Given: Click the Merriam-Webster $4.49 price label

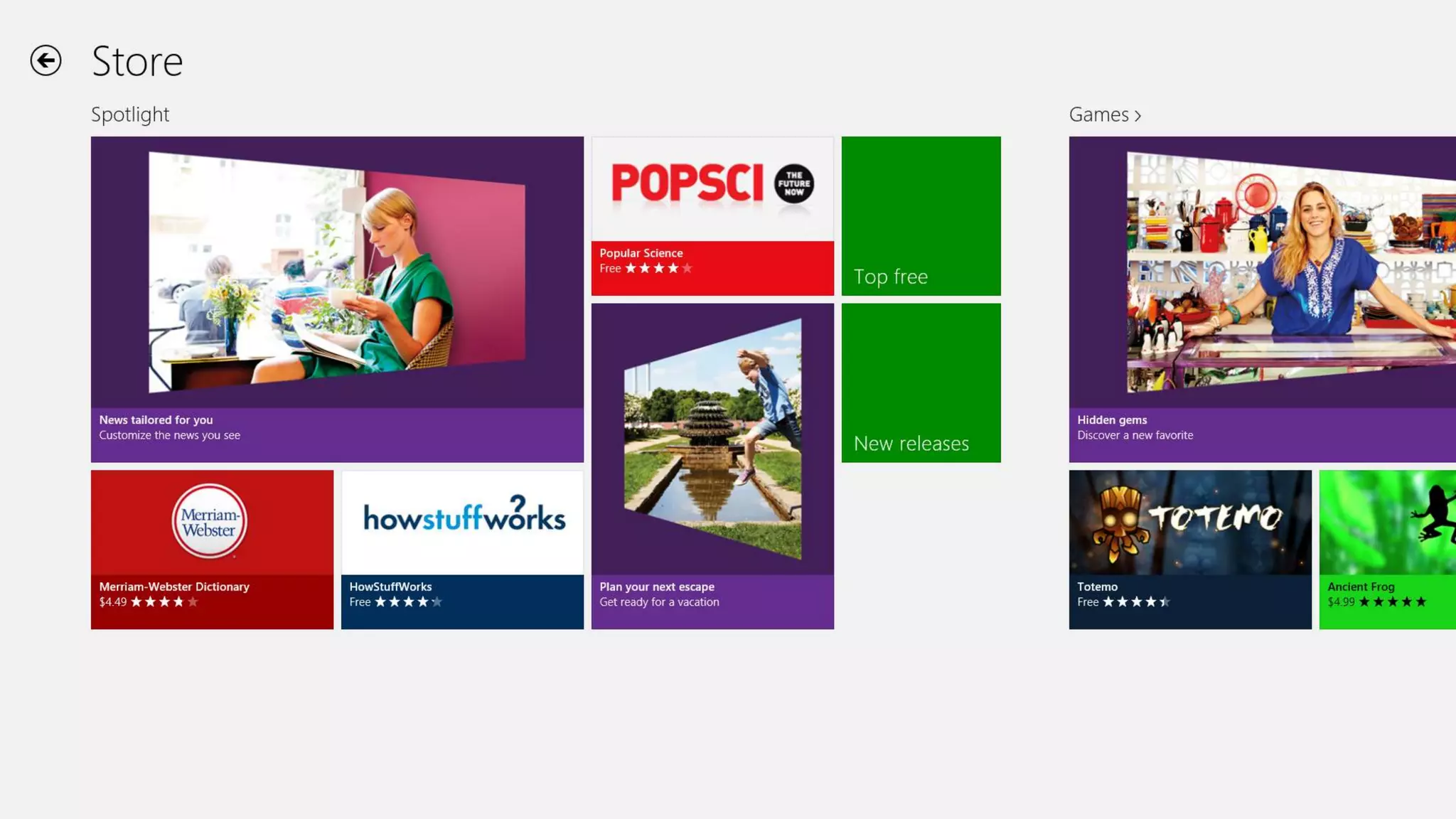Looking at the screenshot, I should (113, 602).
